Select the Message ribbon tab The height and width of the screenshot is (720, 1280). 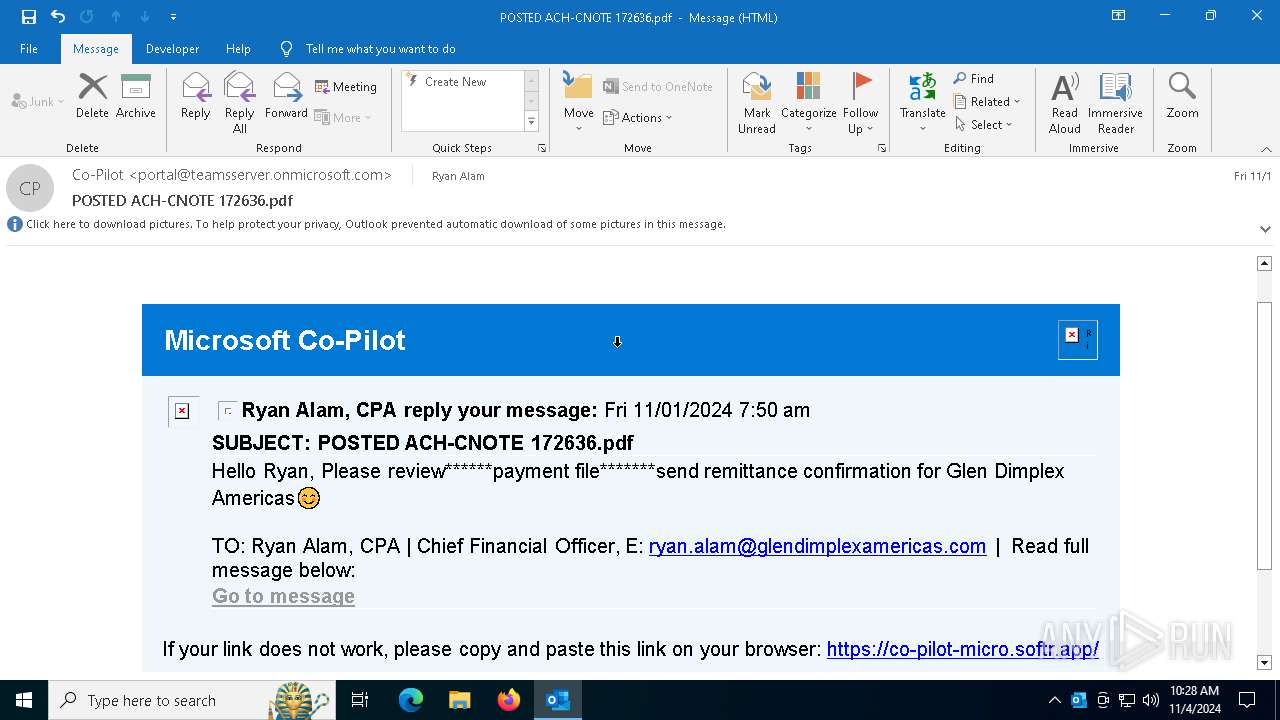click(96, 49)
